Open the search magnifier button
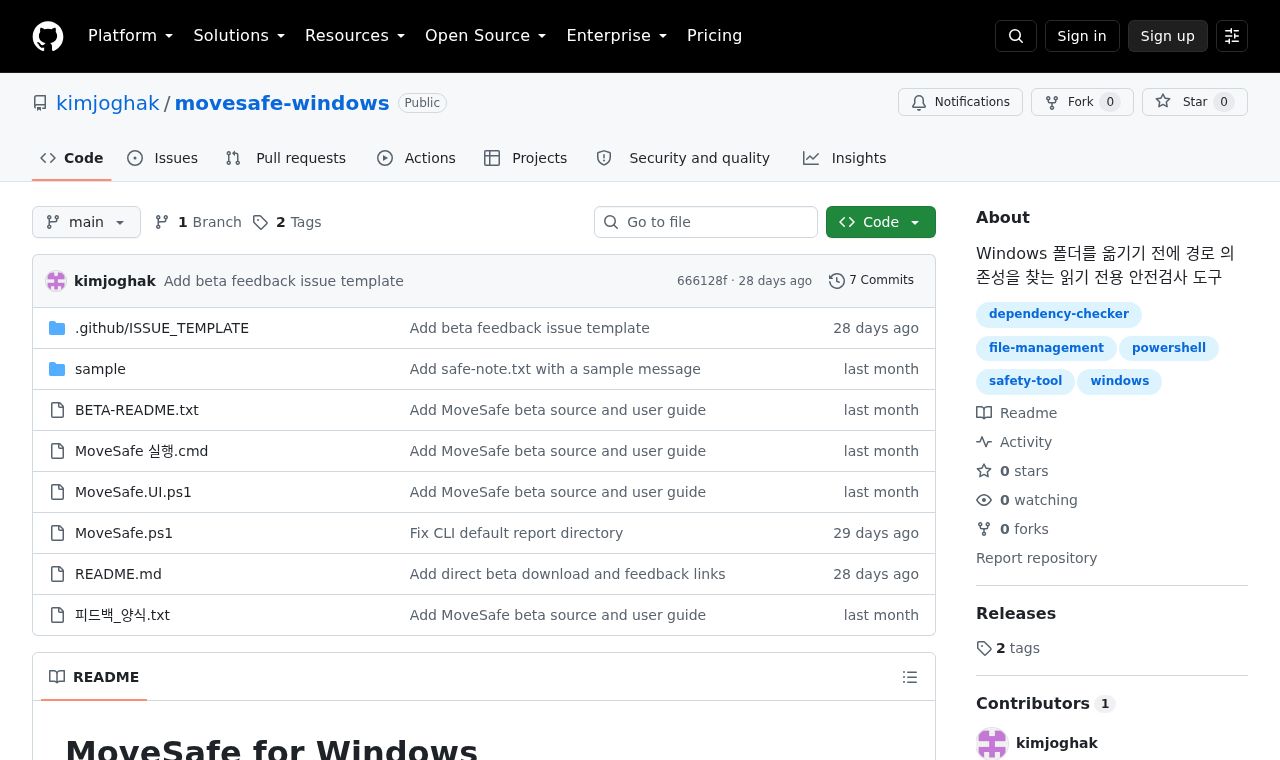The image size is (1280, 760). [x=1016, y=36]
